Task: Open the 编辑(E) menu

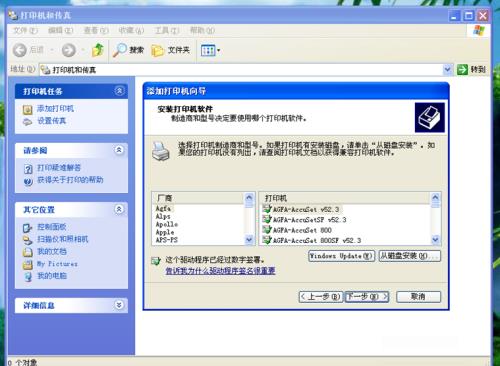Action: (x=60, y=31)
